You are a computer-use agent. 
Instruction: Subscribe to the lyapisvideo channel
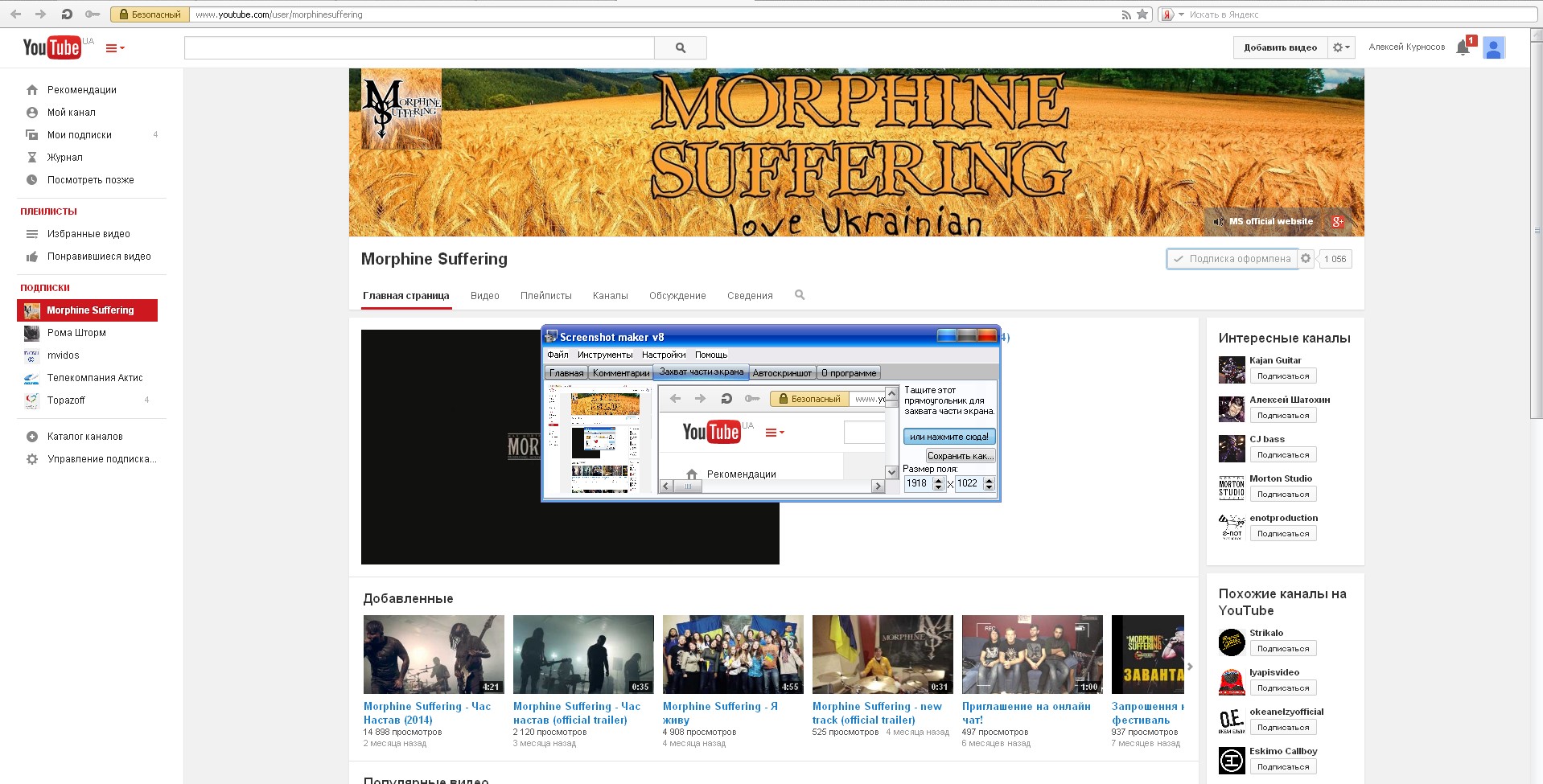[x=1283, y=688]
